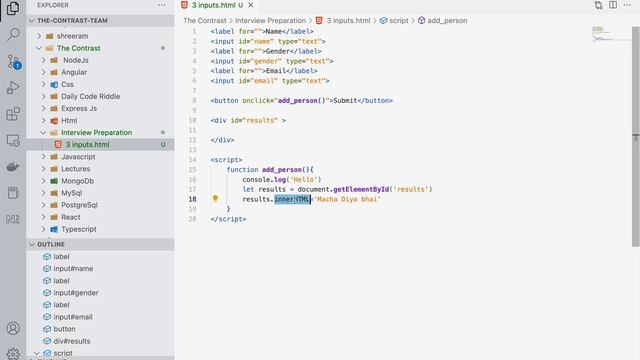The height and width of the screenshot is (360, 640).
Task: Close the 3 inputs.html tab
Action: click(251, 5)
